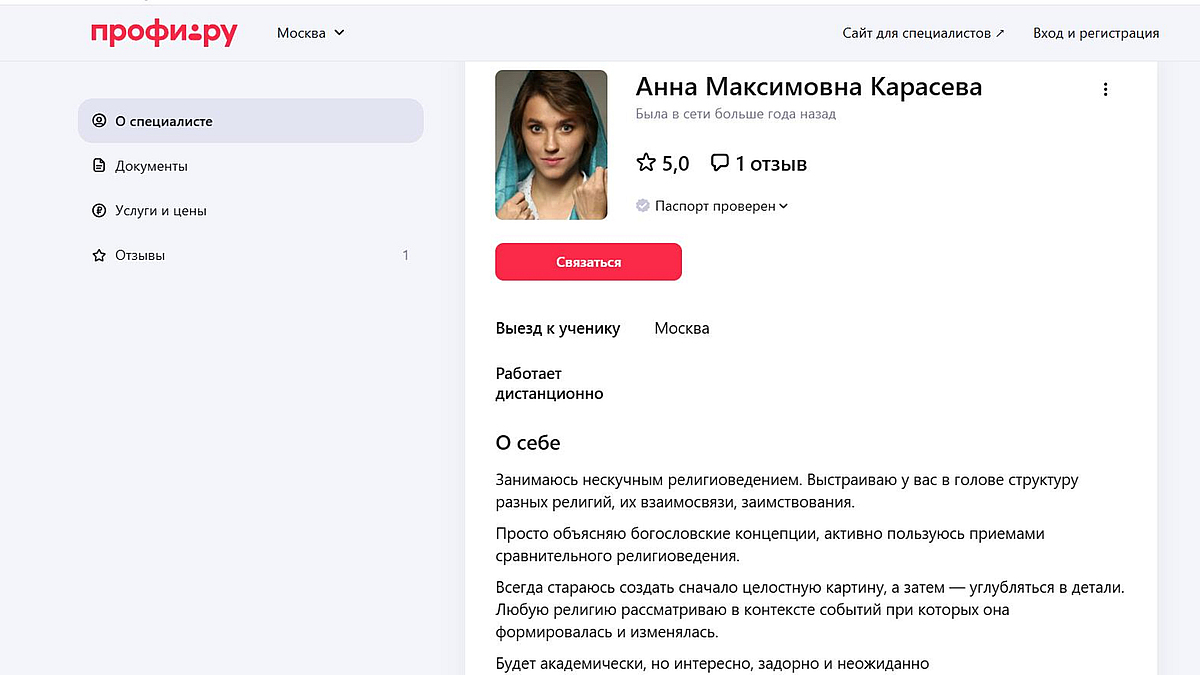Open the О специалисте section
The width and height of the screenshot is (1200, 675).
click(x=164, y=121)
